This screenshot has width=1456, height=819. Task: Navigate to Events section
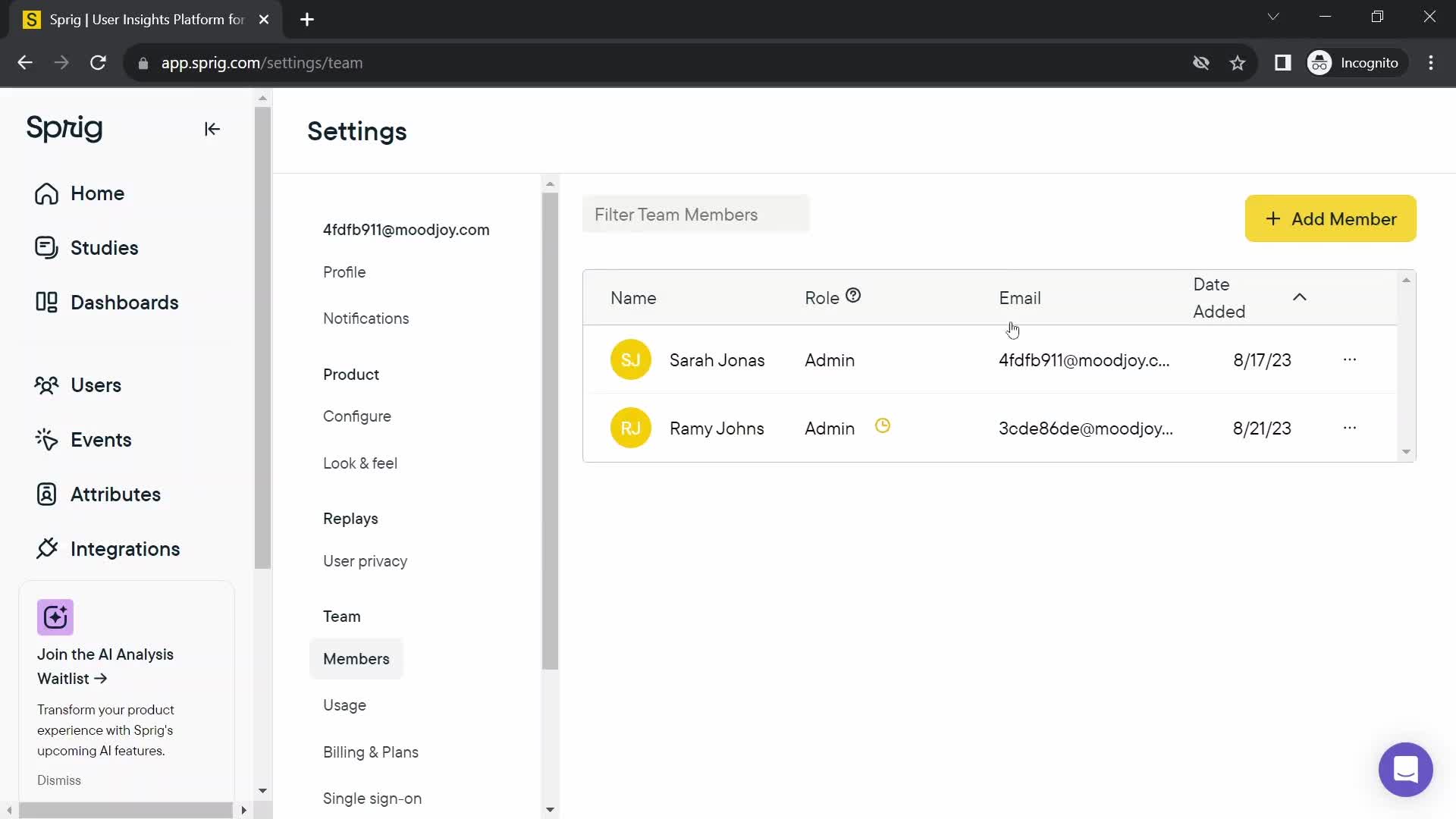tap(101, 440)
